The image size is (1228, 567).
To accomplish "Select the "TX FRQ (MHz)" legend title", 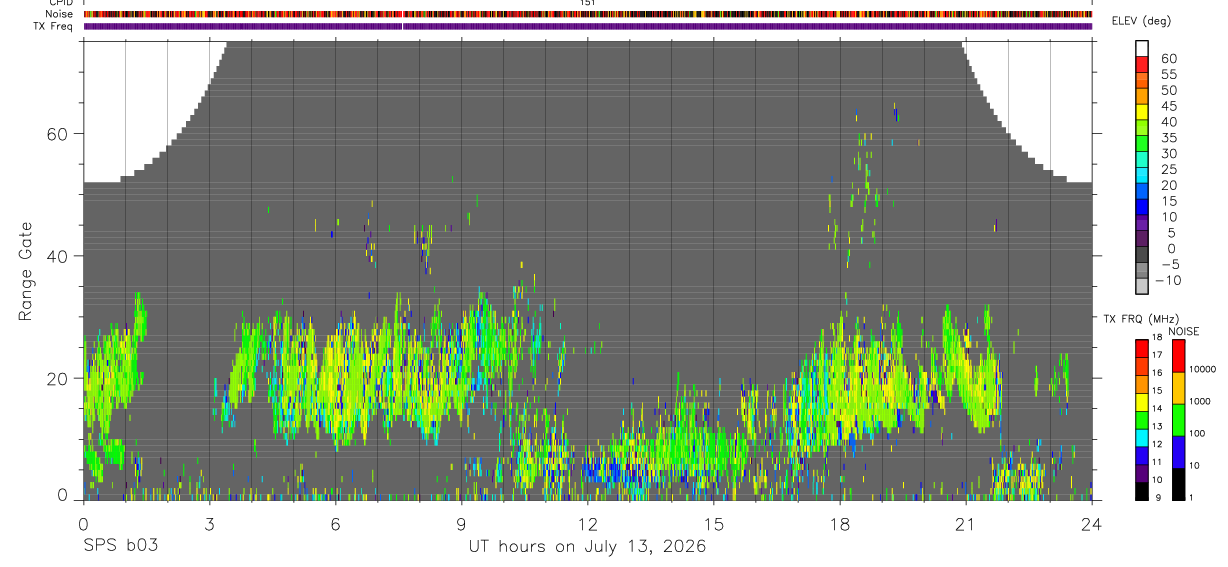I will (x=1137, y=319).
